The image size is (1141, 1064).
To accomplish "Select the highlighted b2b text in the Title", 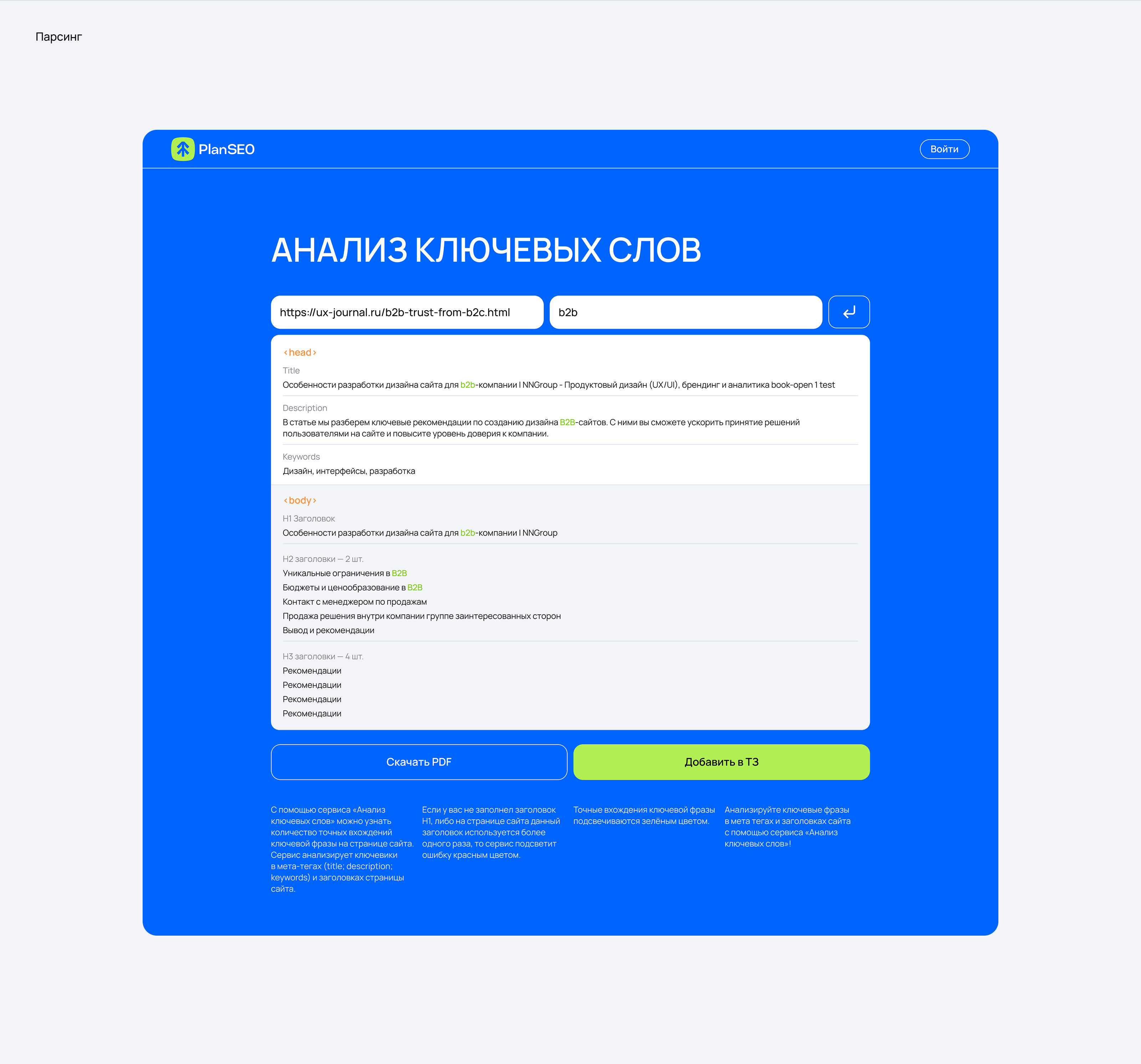I will [468, 385].
